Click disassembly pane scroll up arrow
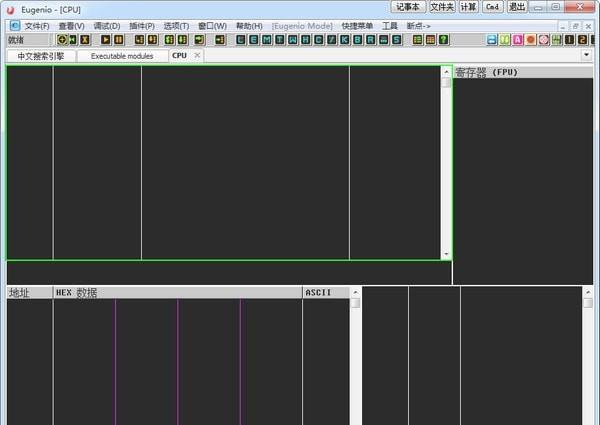600x425 pixels. (446, 72)
